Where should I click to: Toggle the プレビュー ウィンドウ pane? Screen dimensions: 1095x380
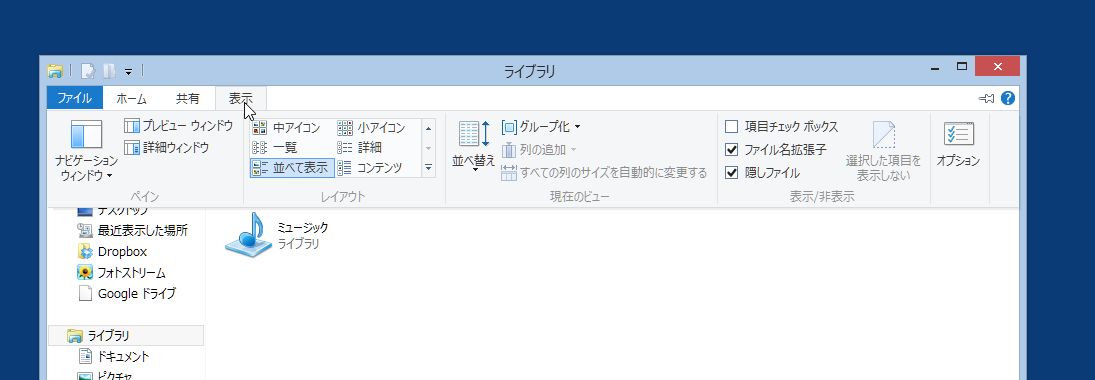[179, 126]
